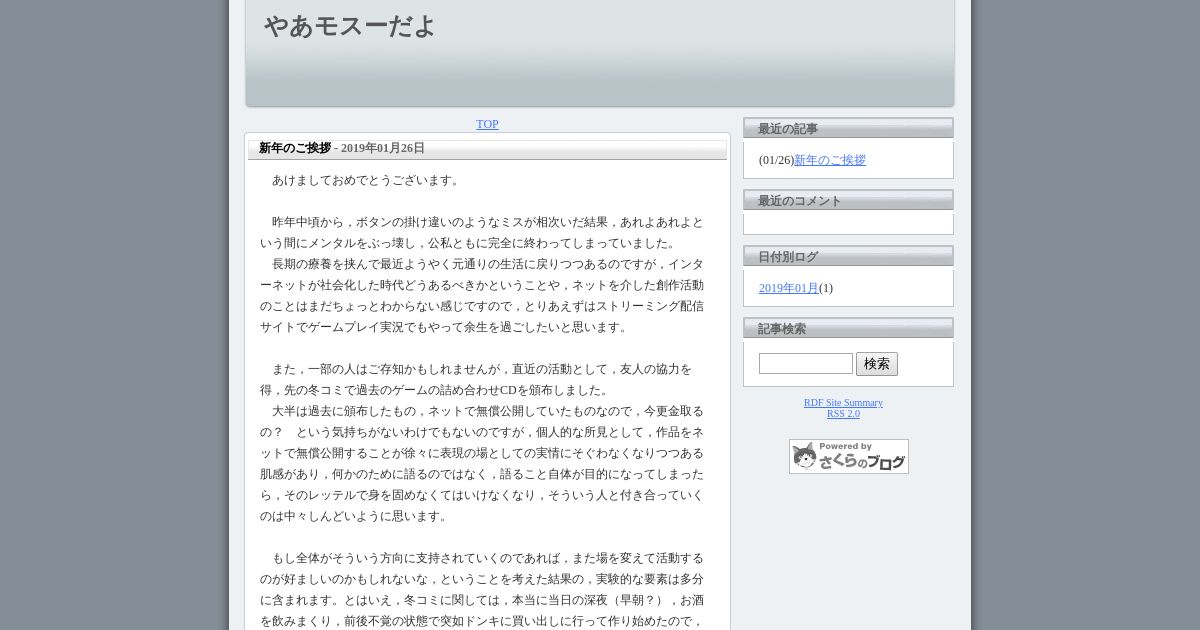Click the paragraph line starting 大半は過去に頒布したもの

coord(488,411)
